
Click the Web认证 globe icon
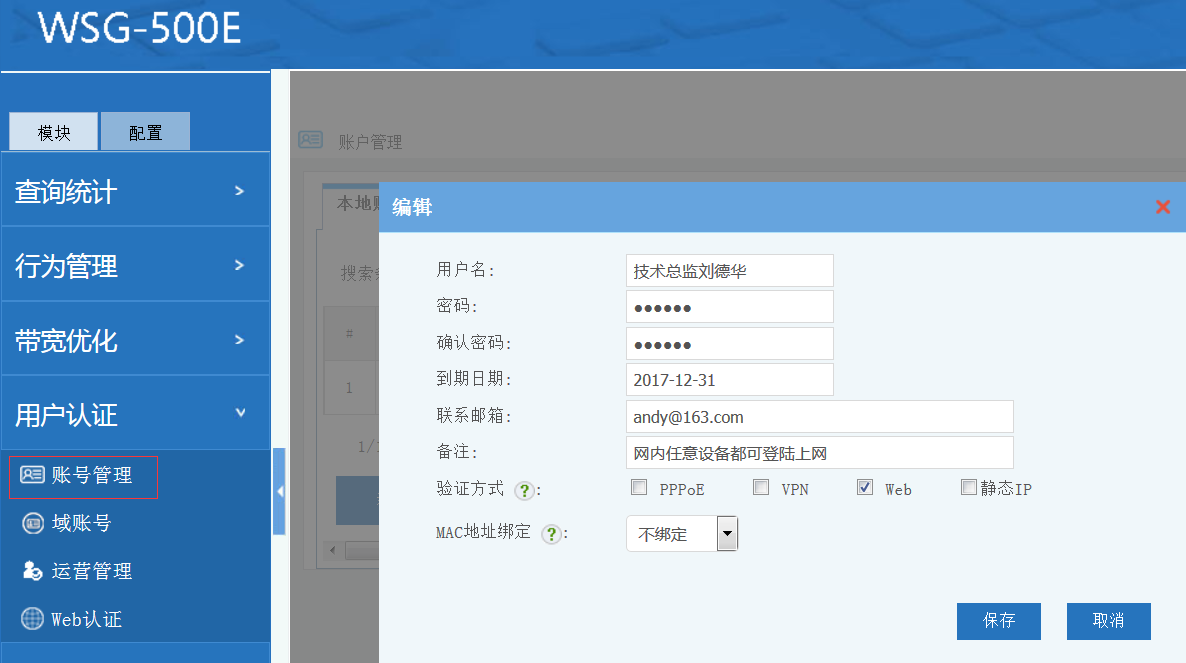[x=32, y=619]
